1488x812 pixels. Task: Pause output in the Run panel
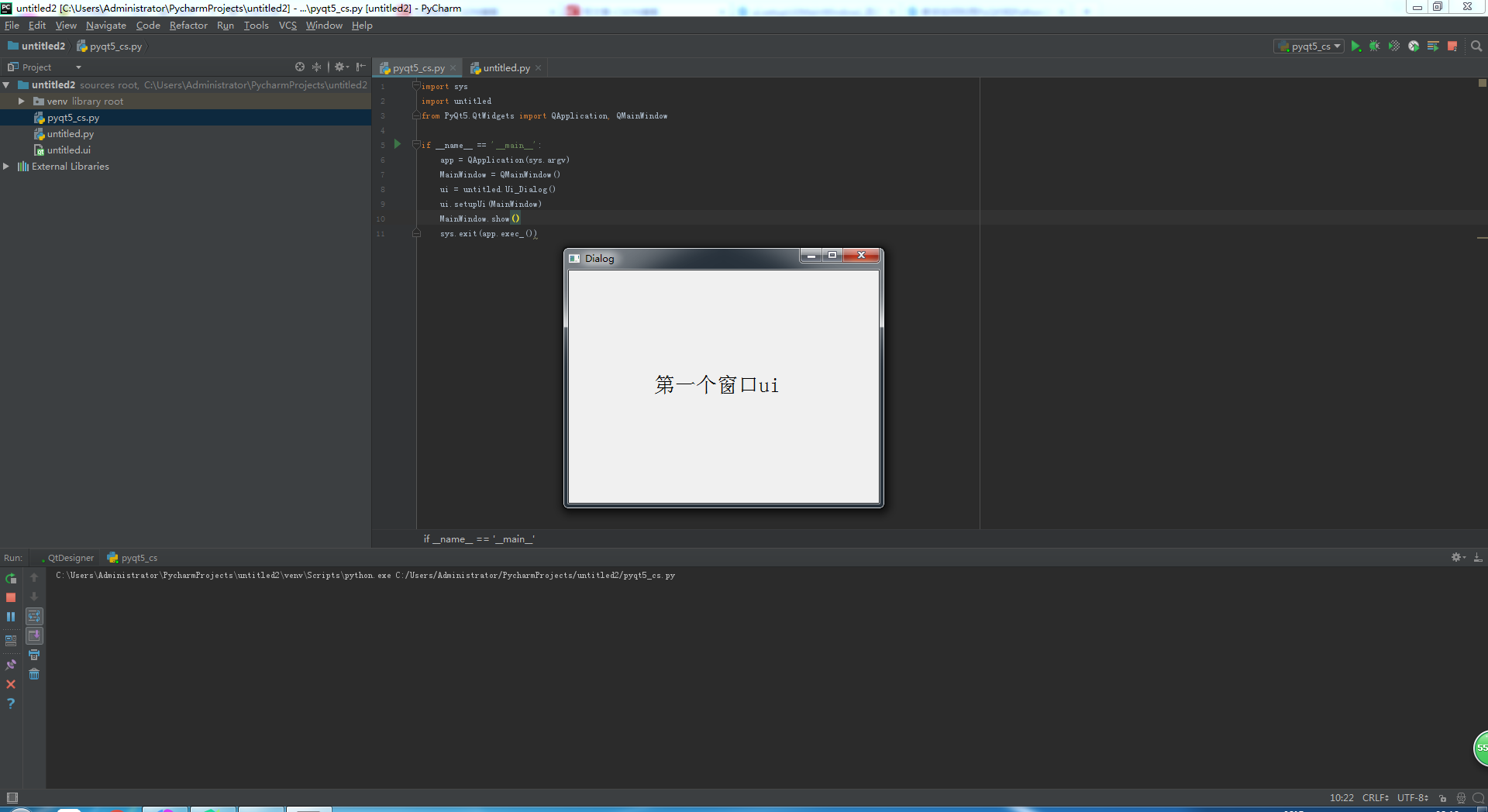tap(11, 617)
